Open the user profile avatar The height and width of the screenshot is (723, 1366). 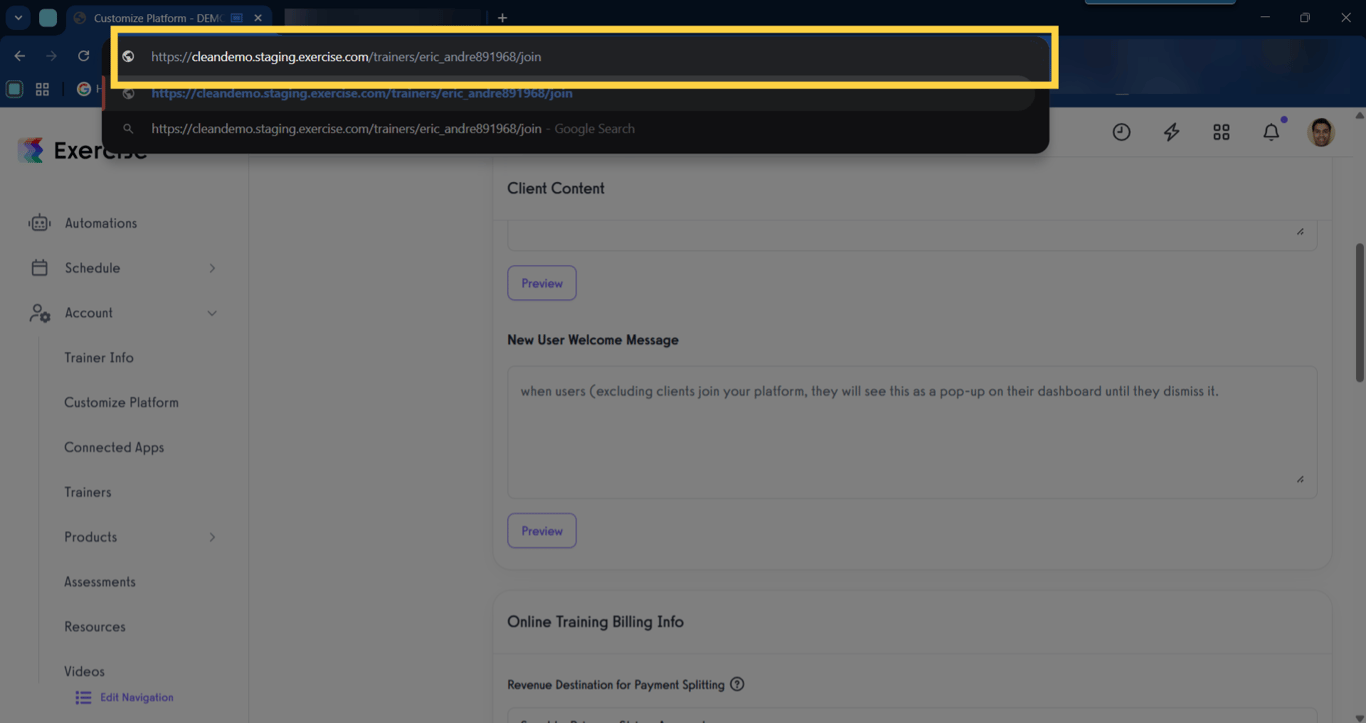[x=1321, y=132]
